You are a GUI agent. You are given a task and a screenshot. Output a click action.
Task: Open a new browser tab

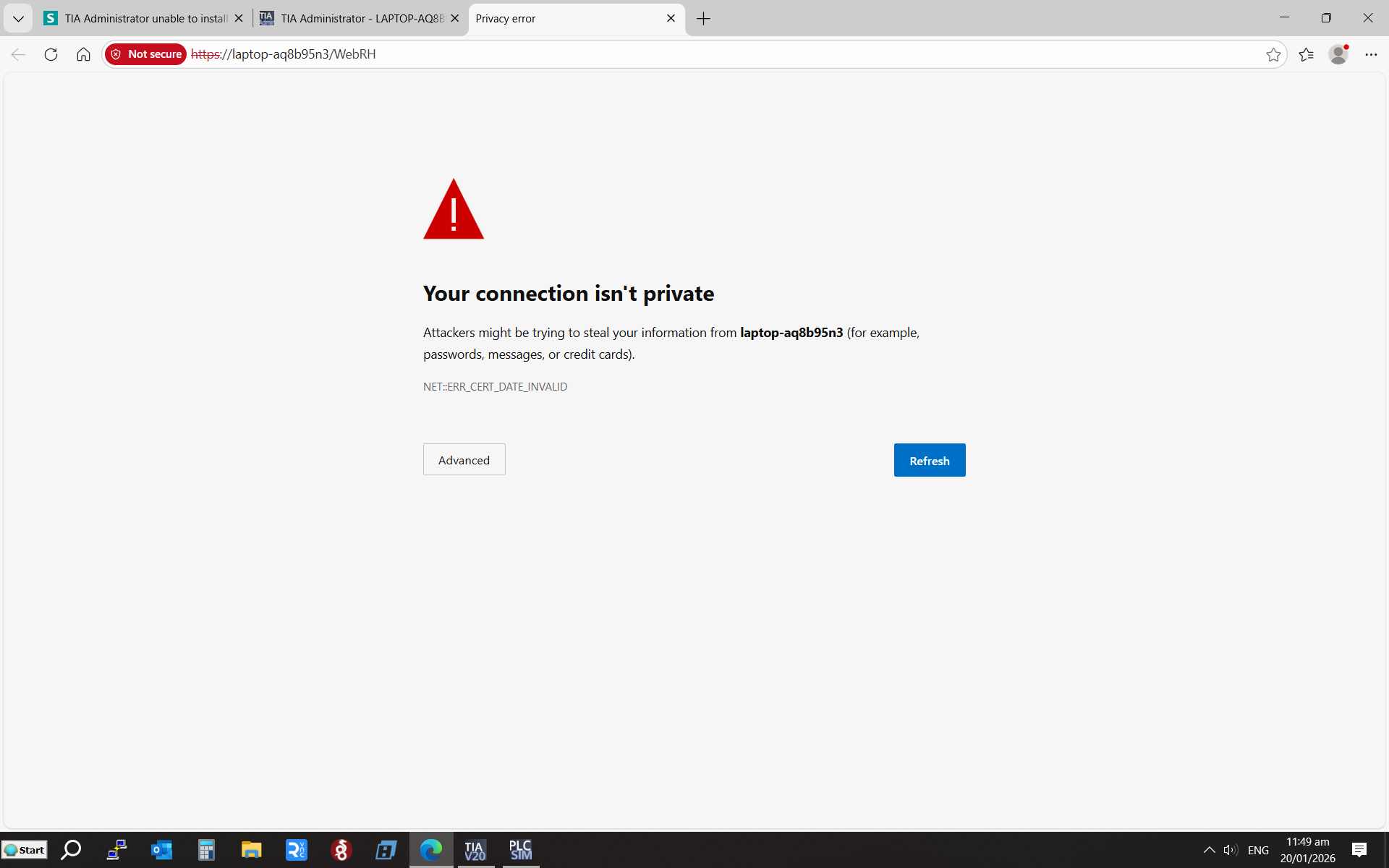(703, 19)
